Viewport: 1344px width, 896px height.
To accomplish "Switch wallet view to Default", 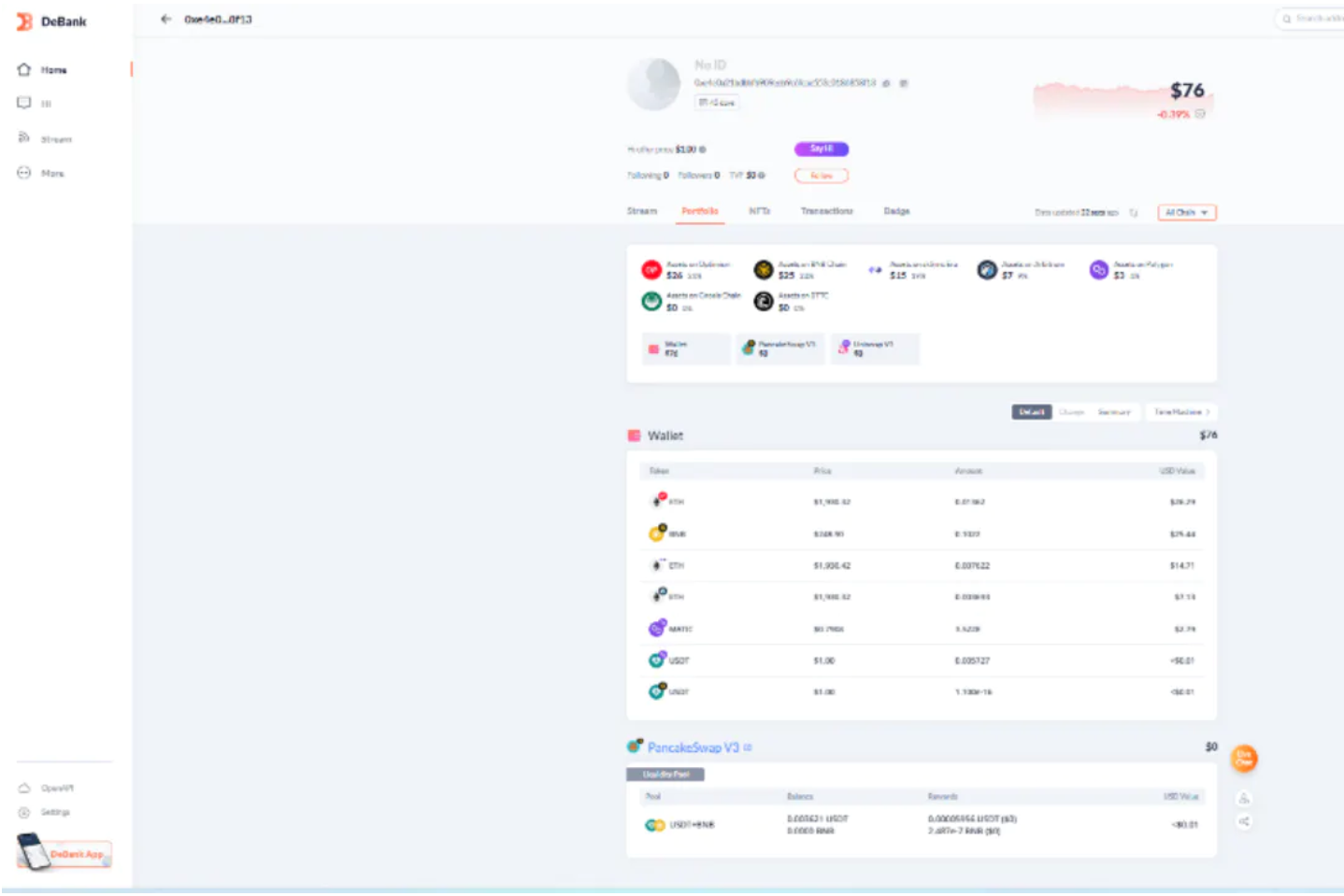I will tap(1031, 412).
